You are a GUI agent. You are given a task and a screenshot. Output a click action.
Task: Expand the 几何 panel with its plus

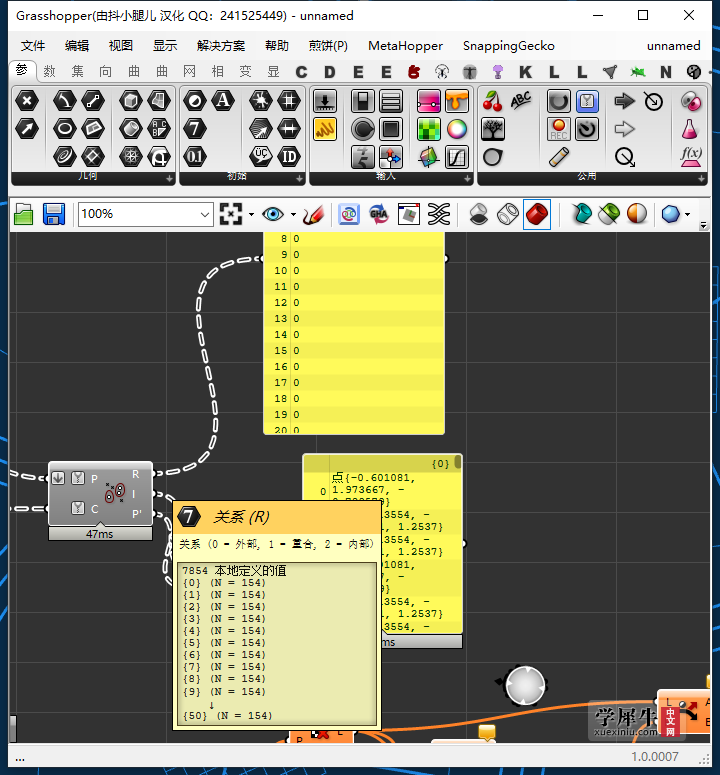click(x=169, y=179)
